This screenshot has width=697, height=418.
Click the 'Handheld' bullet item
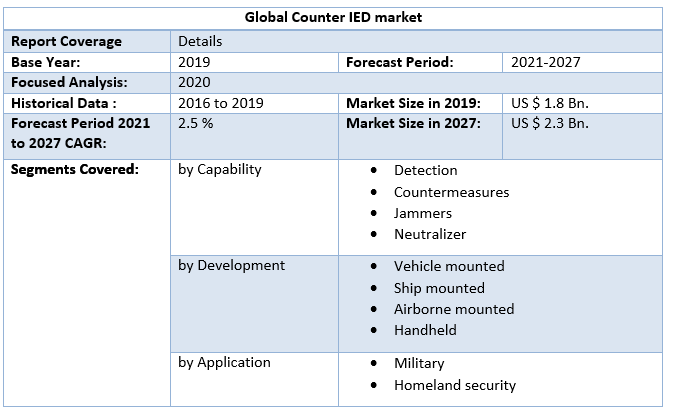pyautogui.click(x=424, y=330)
